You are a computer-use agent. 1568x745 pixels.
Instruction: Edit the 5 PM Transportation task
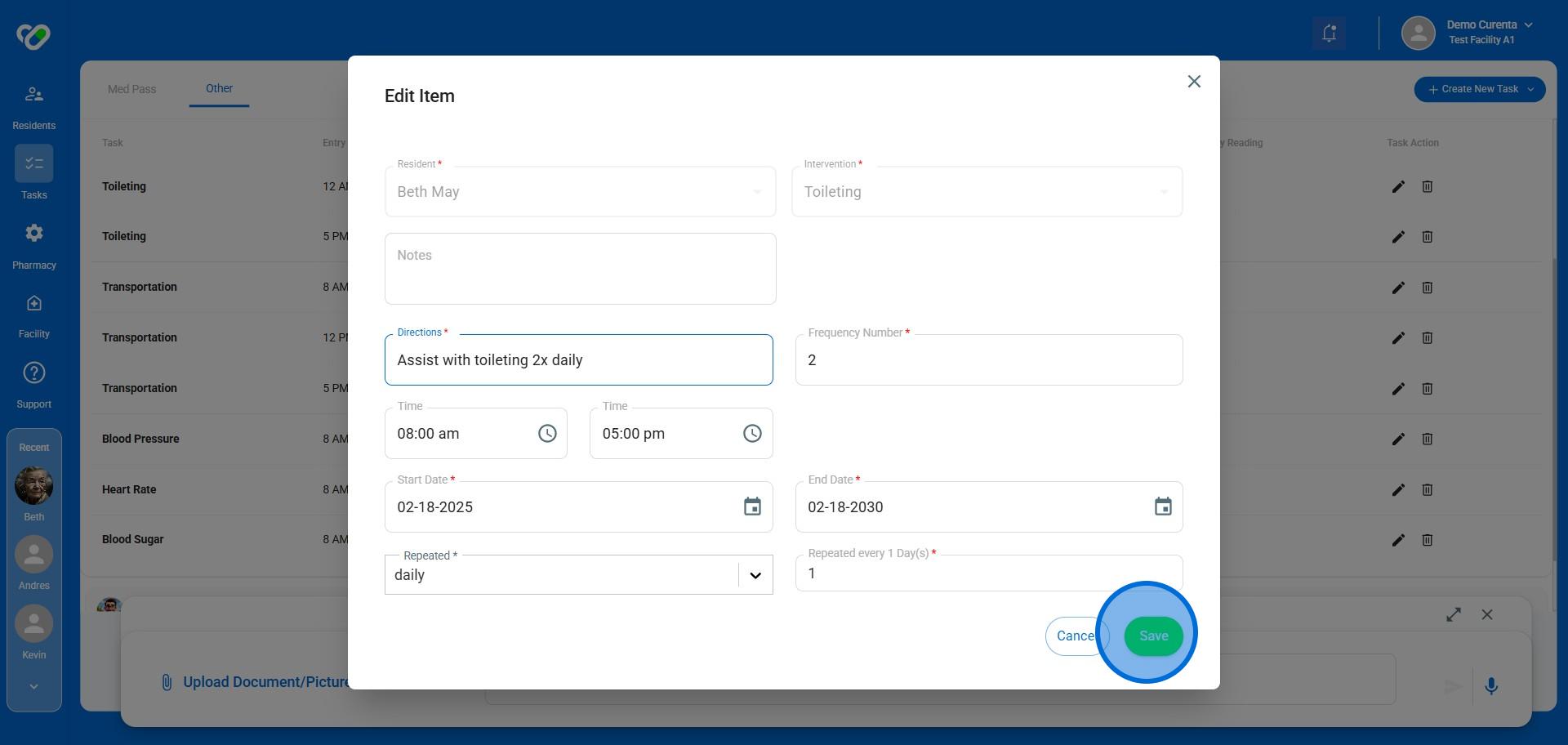(1398, 389)
